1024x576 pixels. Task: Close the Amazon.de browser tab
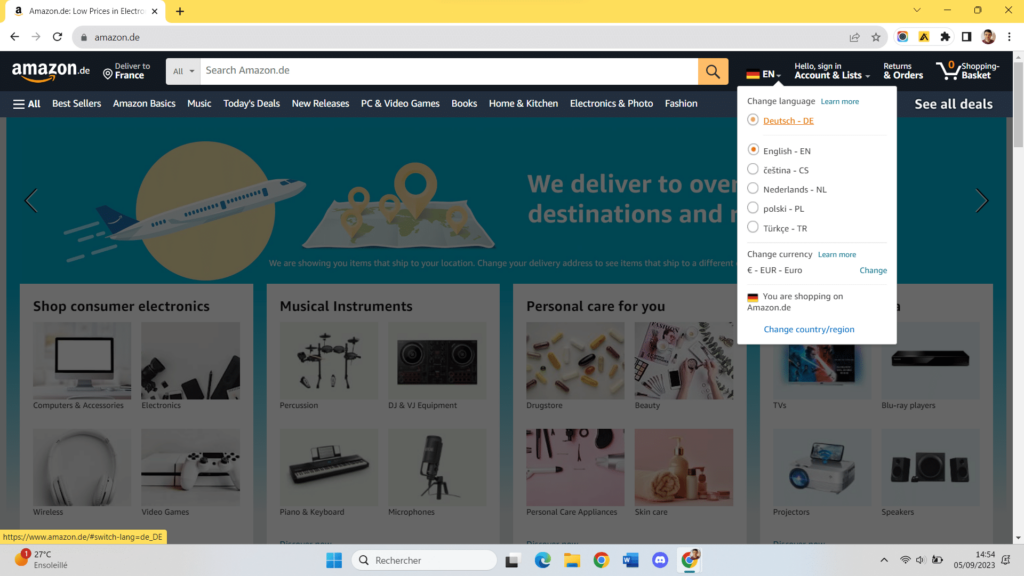point(155,11)
